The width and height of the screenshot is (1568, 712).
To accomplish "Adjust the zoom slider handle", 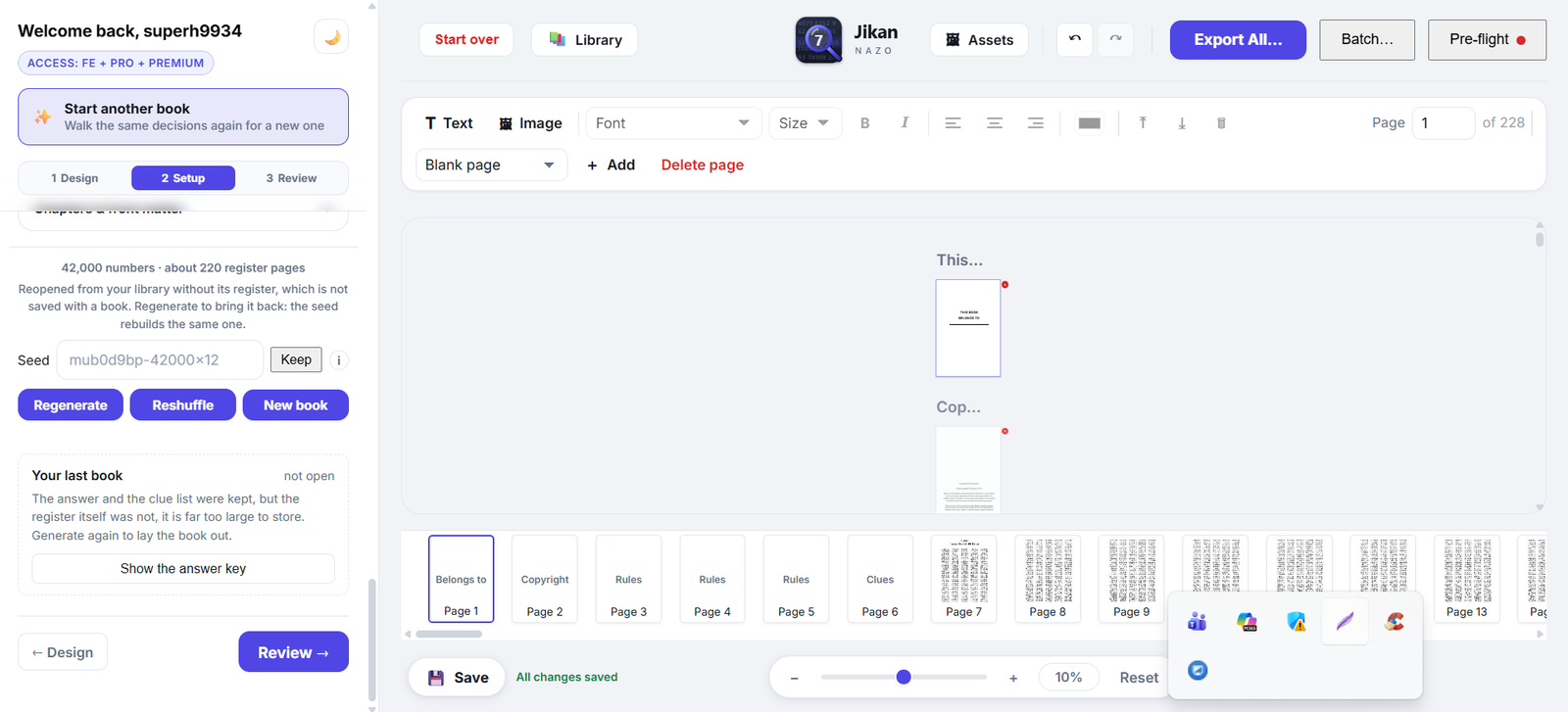I will [x=904, y=677].
